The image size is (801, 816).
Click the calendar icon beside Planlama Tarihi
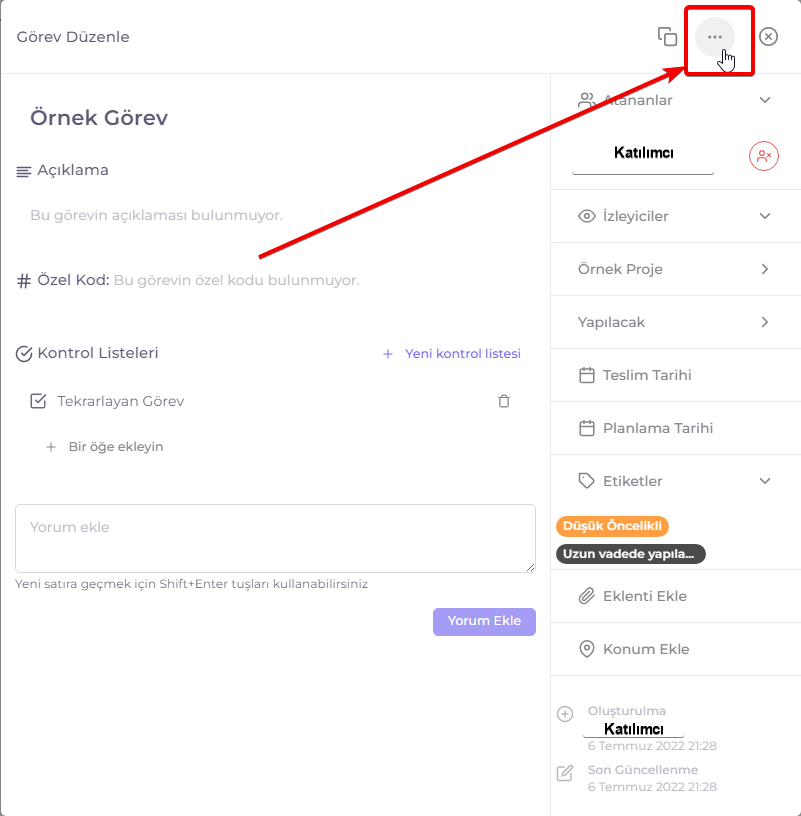(587, 428)
